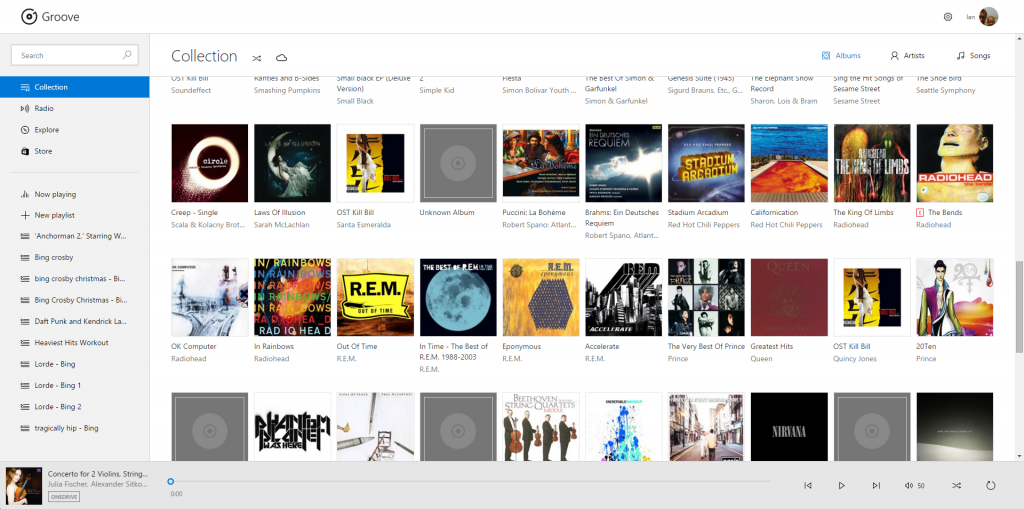1024x509 pixels.
Task: Open Radio in the sidebar
Action: tap(74, 108)
